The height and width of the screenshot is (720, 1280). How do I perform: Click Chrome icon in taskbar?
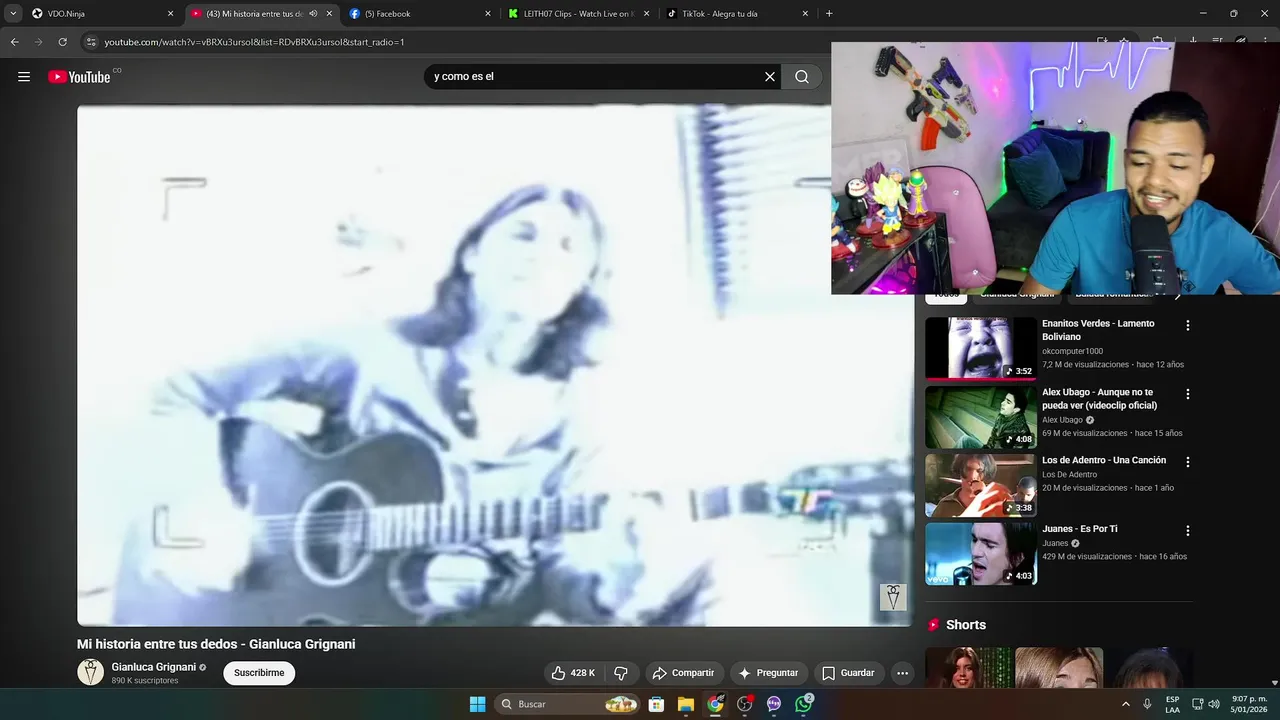[715, 704]
